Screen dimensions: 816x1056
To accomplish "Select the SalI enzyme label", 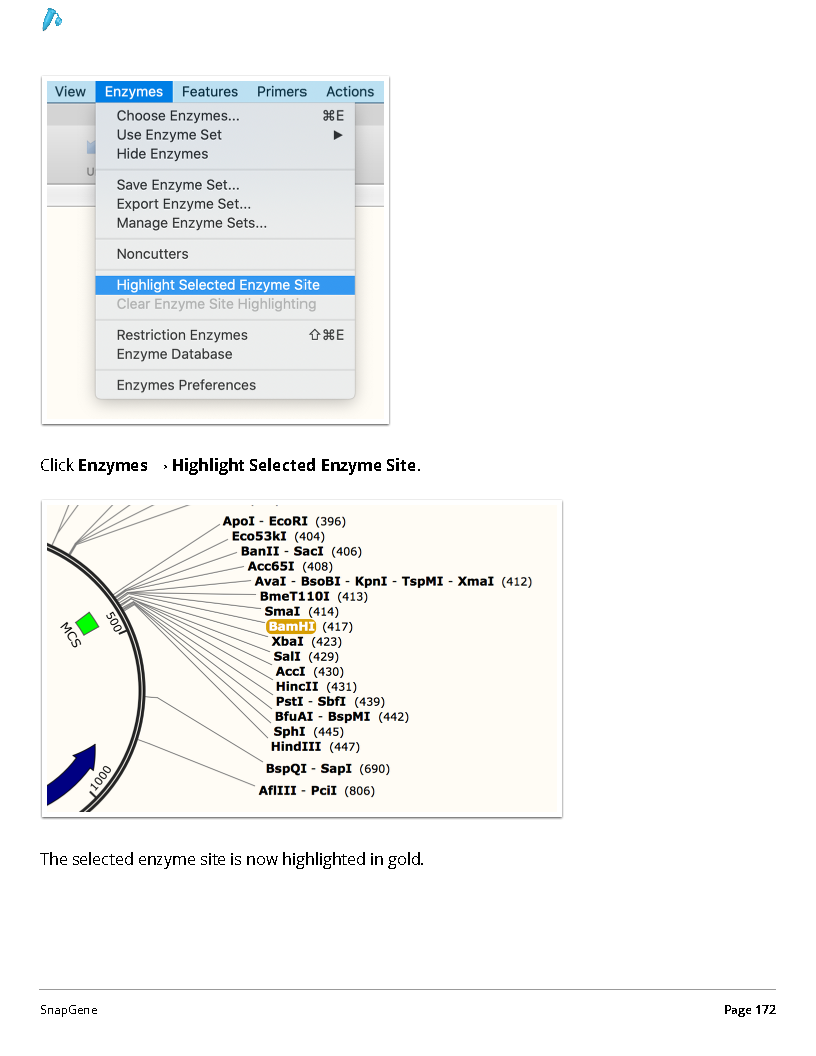I will 287,657.
